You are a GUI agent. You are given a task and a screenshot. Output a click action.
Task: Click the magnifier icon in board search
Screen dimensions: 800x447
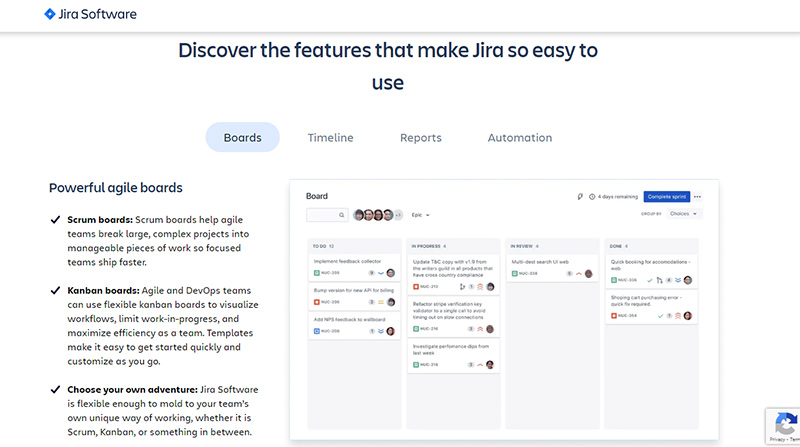341,215
